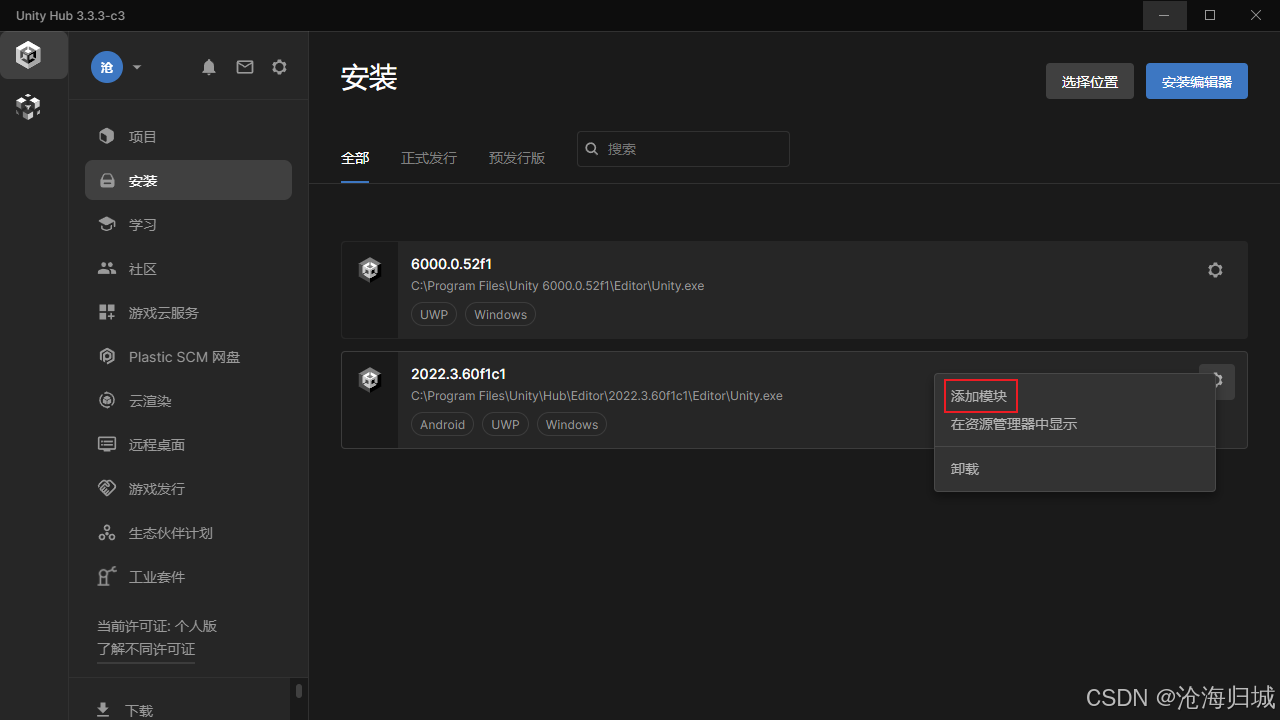
Task: Open 游戏发行 game publishing item
Action: coord(188,488)
